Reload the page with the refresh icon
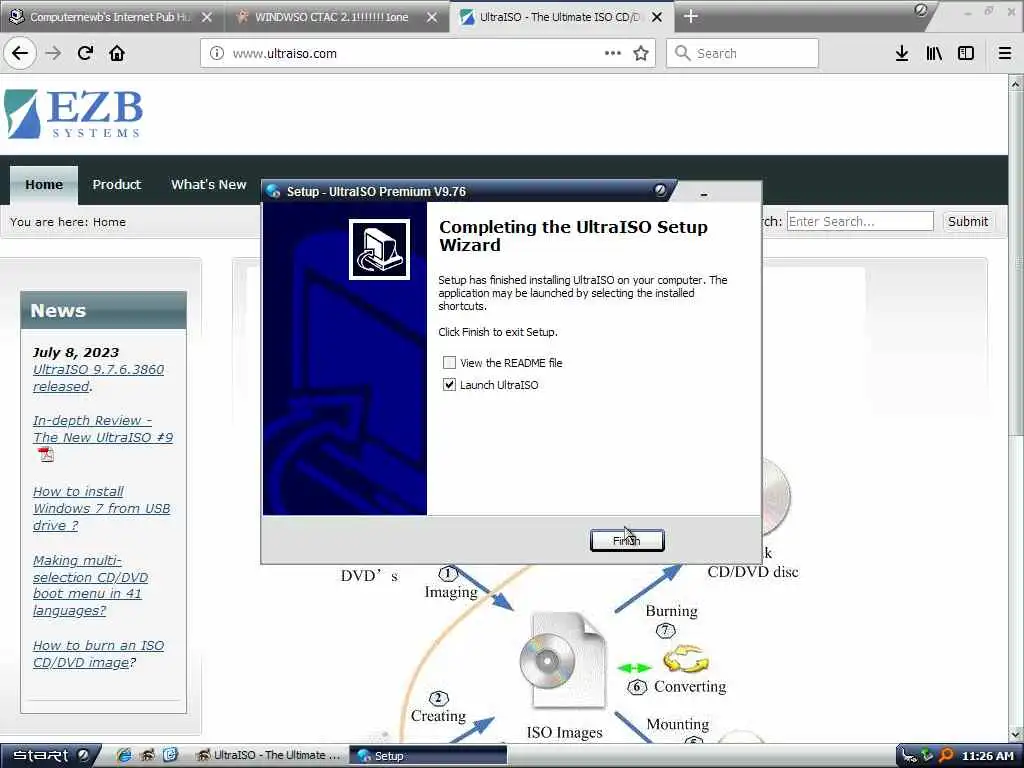The height and width of the screenshot is (768, 1024). (85, 53)
